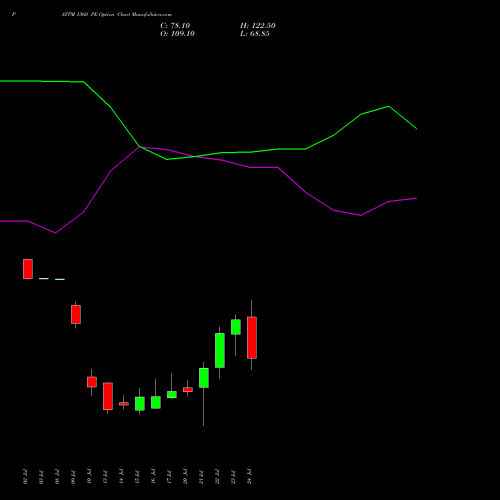Click the large red candlestick for 24 Jul
Viewport: 500px width, 500px height.
[x=252, y=338]
